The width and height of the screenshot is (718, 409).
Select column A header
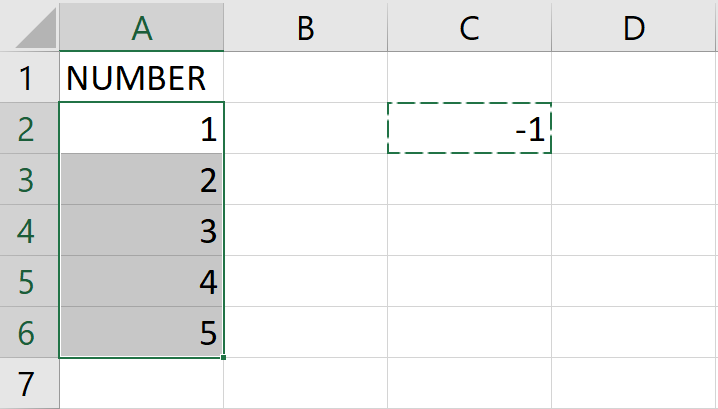pyautogui.click(x=141, y=27)
